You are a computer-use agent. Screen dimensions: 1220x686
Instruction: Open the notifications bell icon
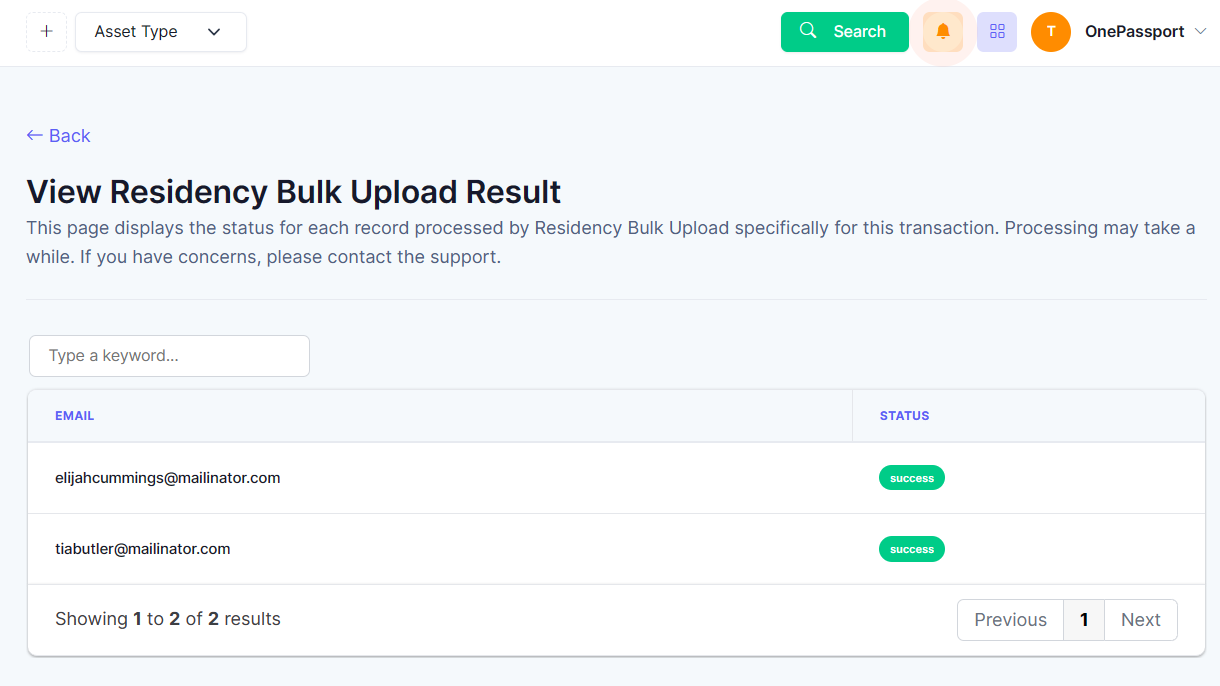(943, 32)
